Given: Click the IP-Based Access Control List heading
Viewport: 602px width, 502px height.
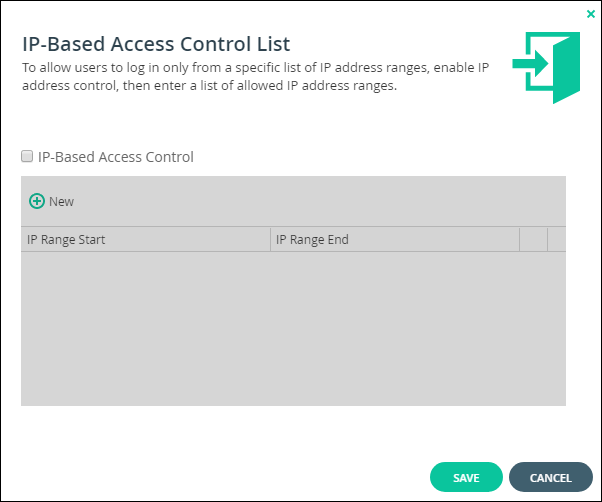Looking at the screenshot, I should [156, 44].
